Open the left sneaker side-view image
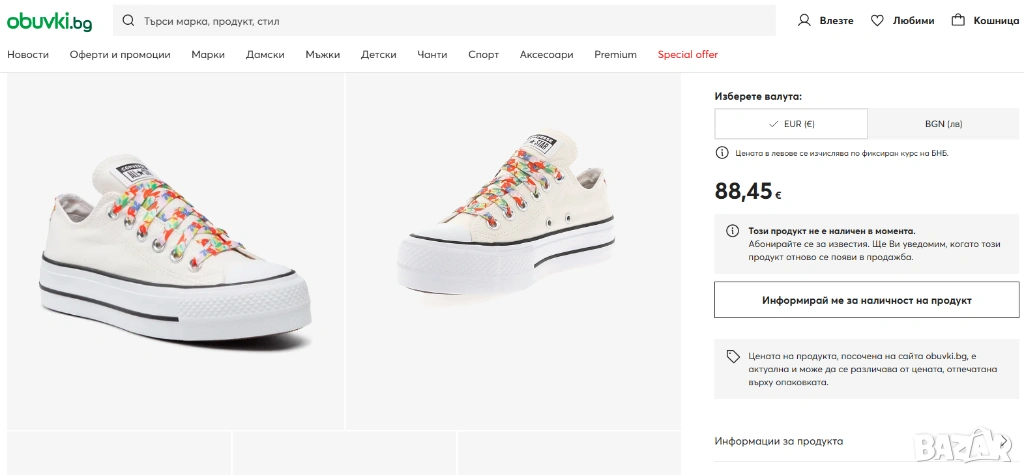This screenshot has height=475, width=1024. click(175, 252)
